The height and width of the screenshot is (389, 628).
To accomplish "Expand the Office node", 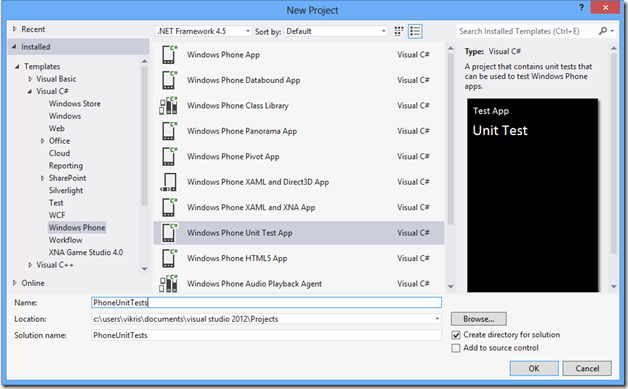I will [42, 141].
